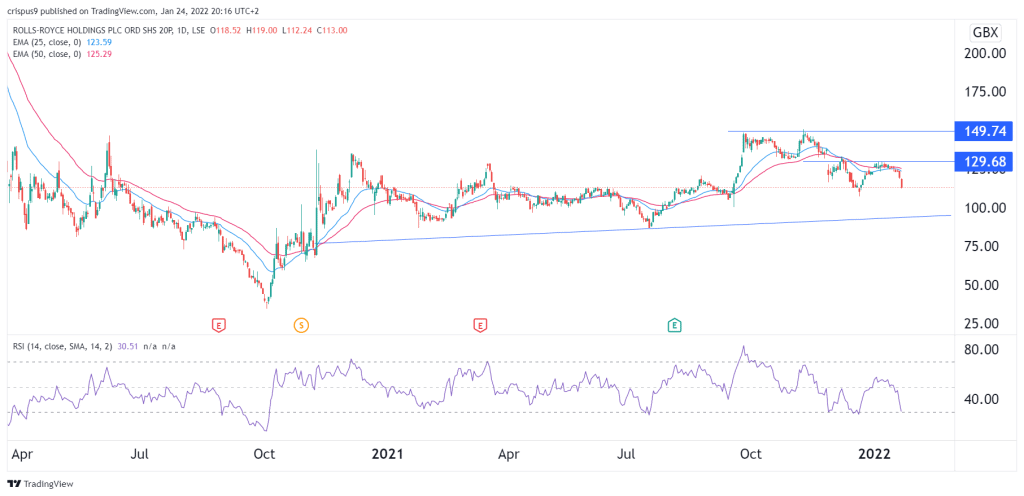The height and width of the screenshot is (496, 1024).
Task: Select the 129.68 price label
Action: 984,161
